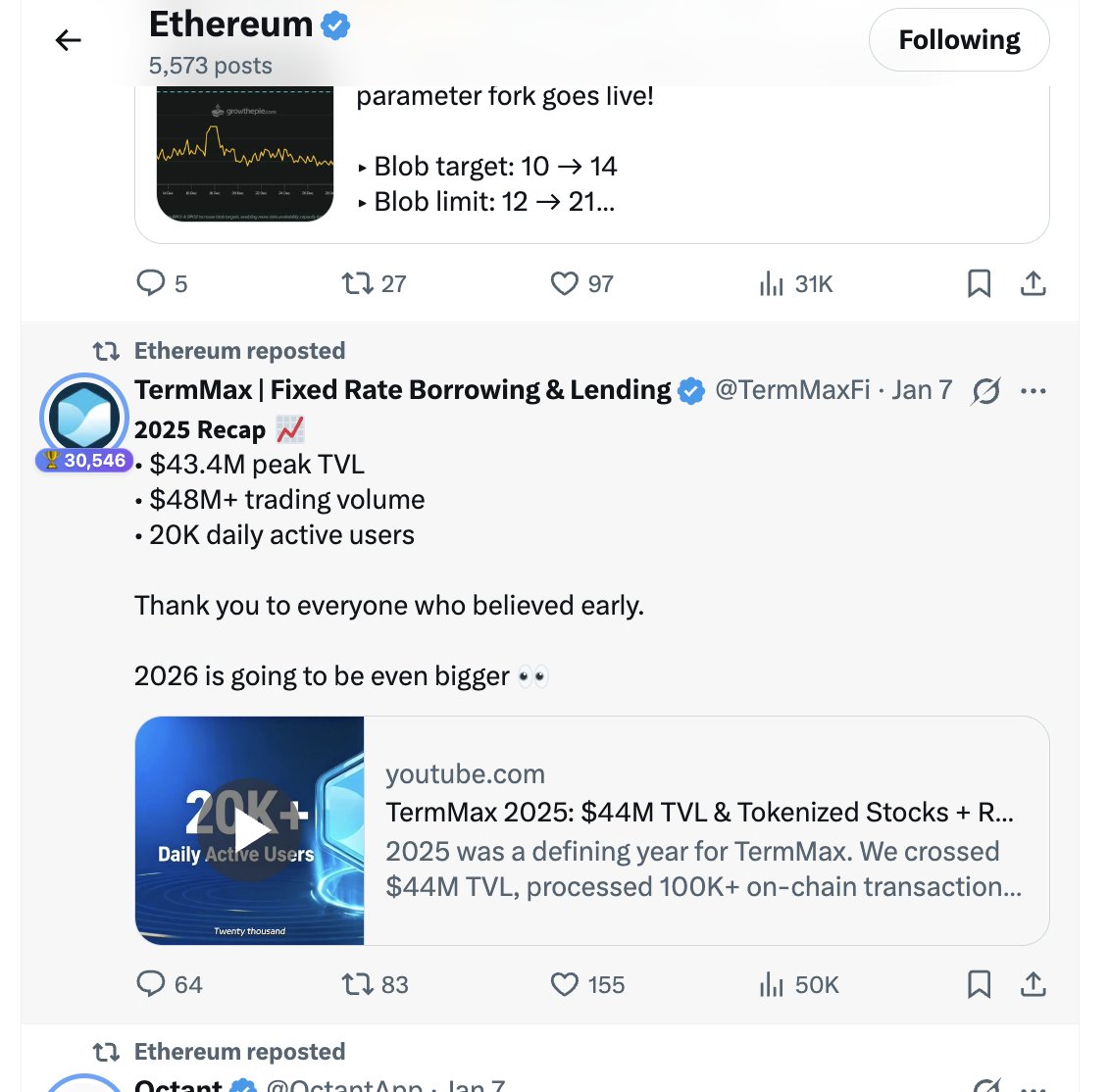The image size is (1110, 1092).
Task: Click the Grok icon on TermMax post
Action: (985, 391)
